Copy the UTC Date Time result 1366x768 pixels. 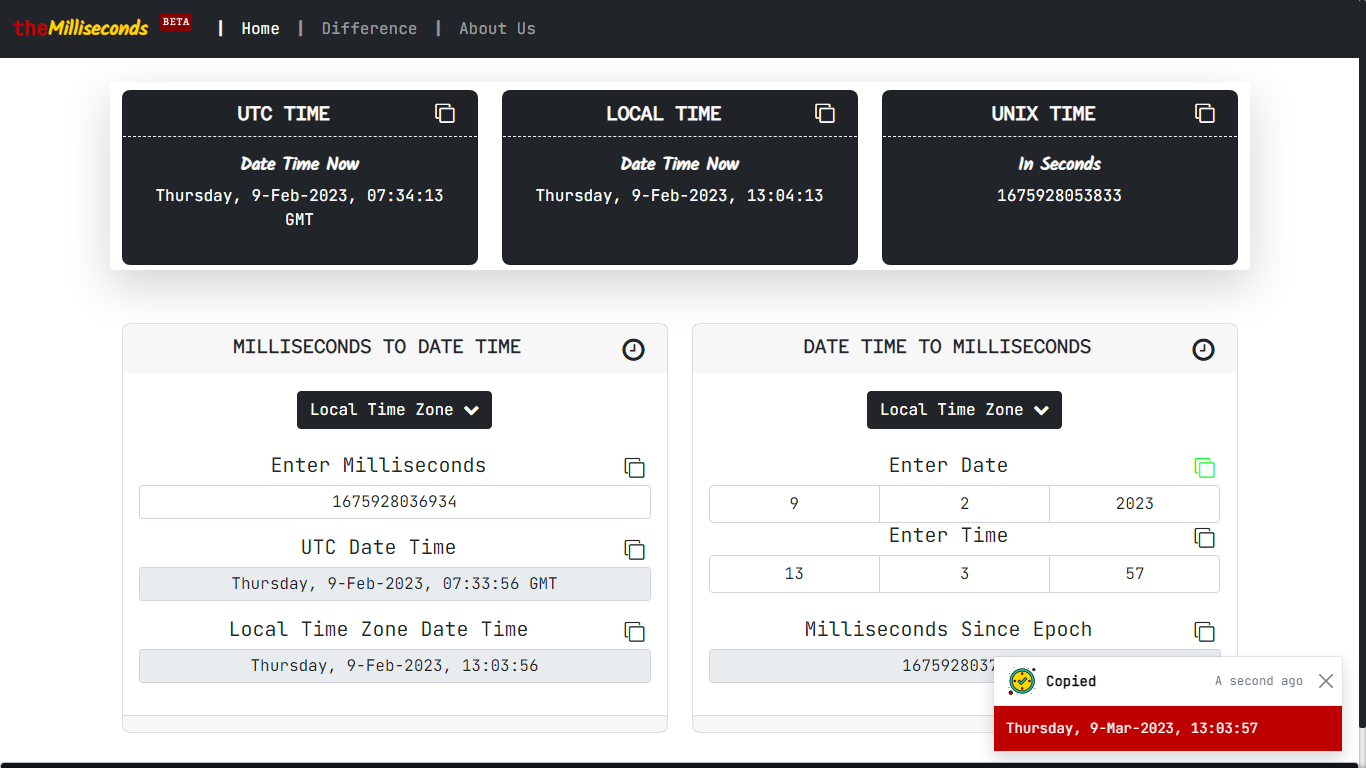tap(634, 549)
